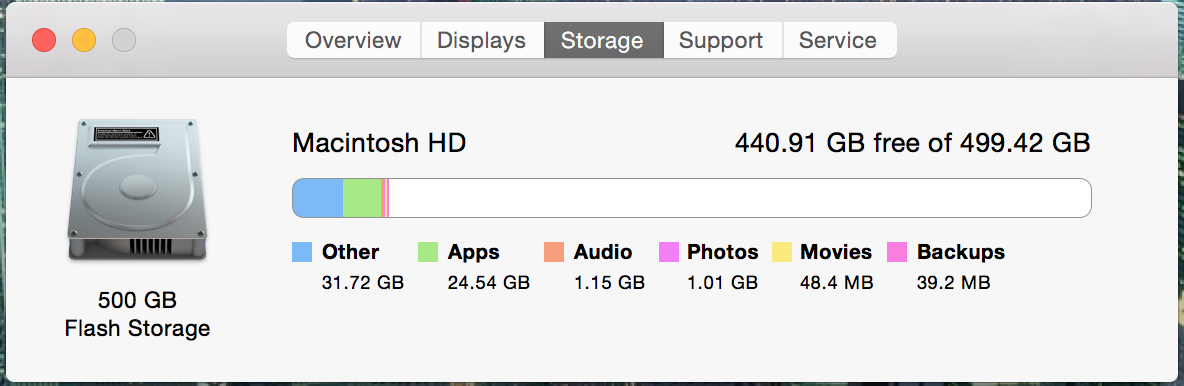The height and width of the screenshot is (386, 1184).
Task: Click the '500 GB' capacity label
Action: 137,301
